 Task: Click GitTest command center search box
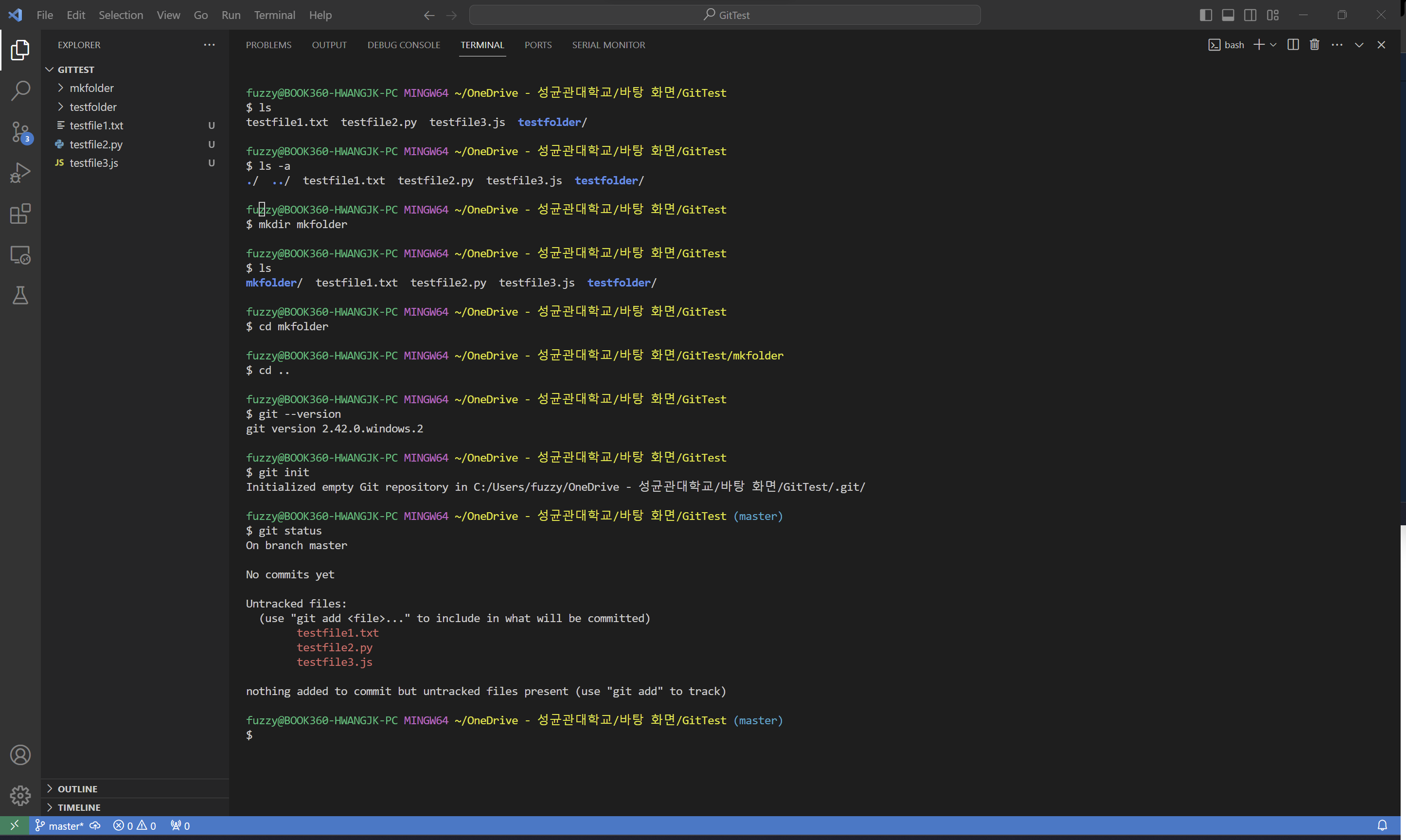(725, 15)
